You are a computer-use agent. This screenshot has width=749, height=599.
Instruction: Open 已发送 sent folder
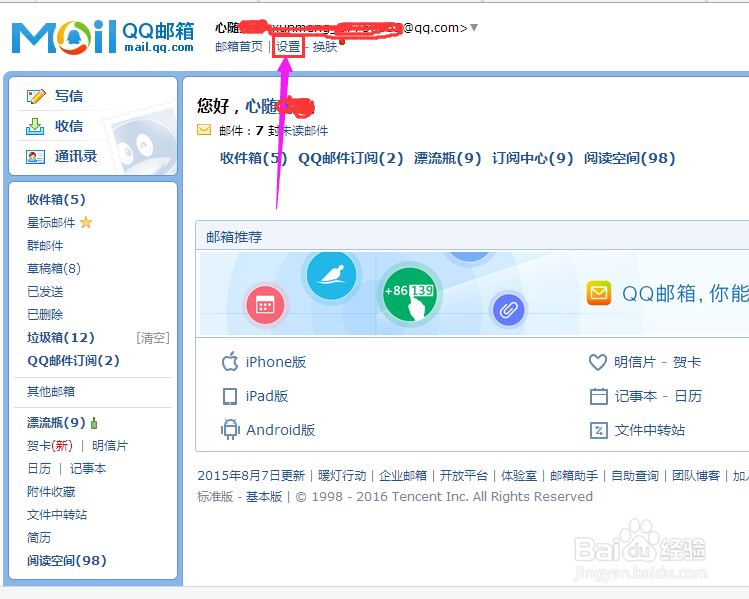[x=45, y=291]
